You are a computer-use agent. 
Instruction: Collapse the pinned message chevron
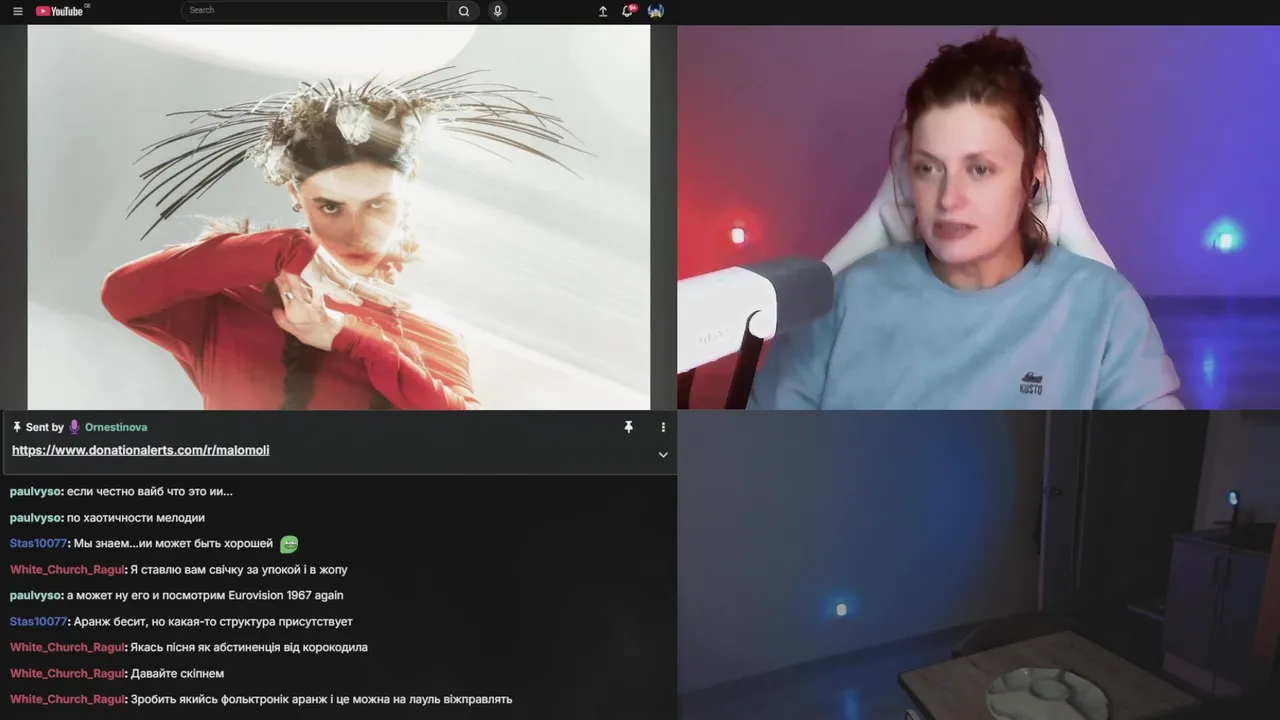click(662, 454)
